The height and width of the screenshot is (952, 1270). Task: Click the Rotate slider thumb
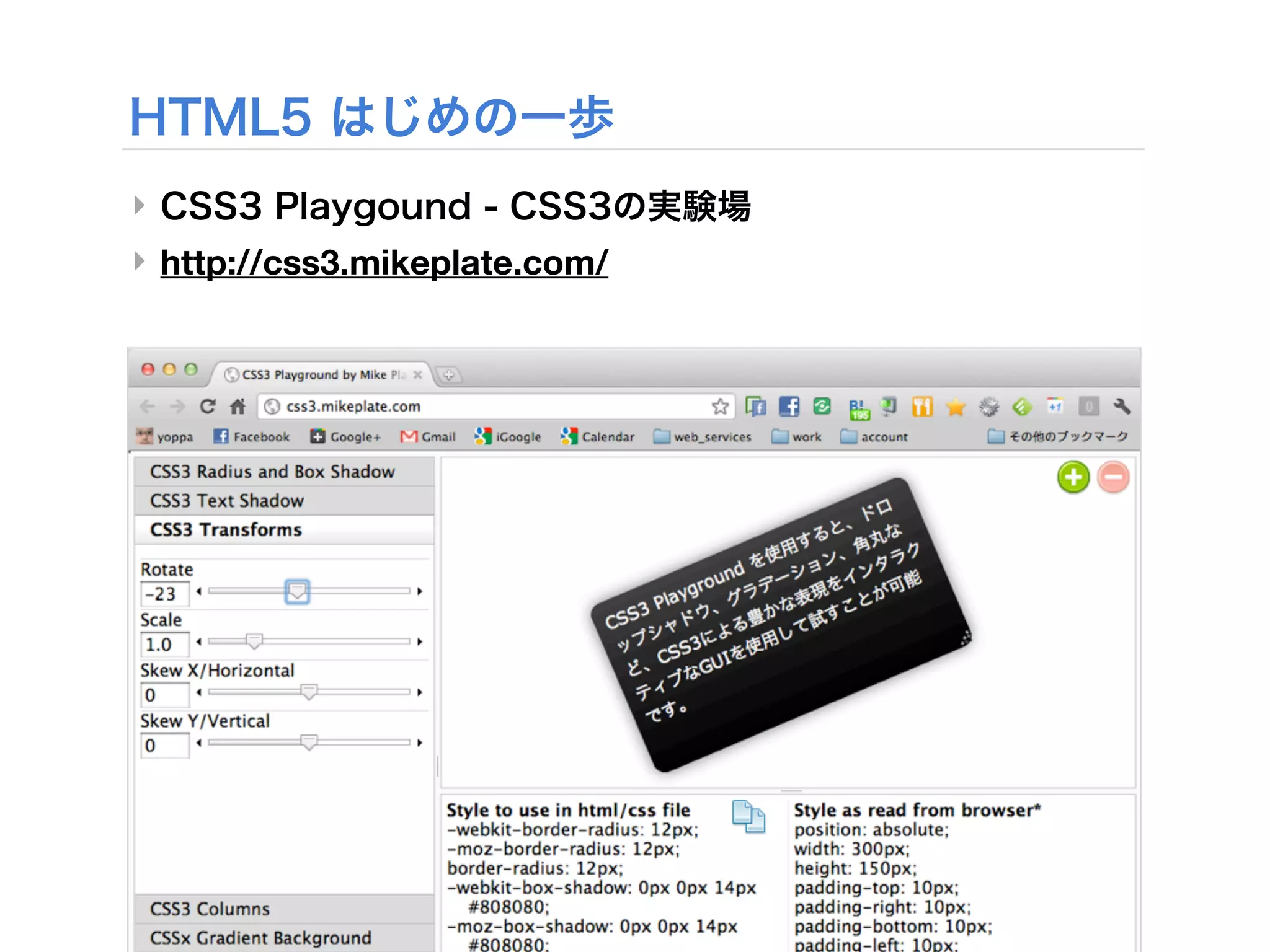[297, 591]
